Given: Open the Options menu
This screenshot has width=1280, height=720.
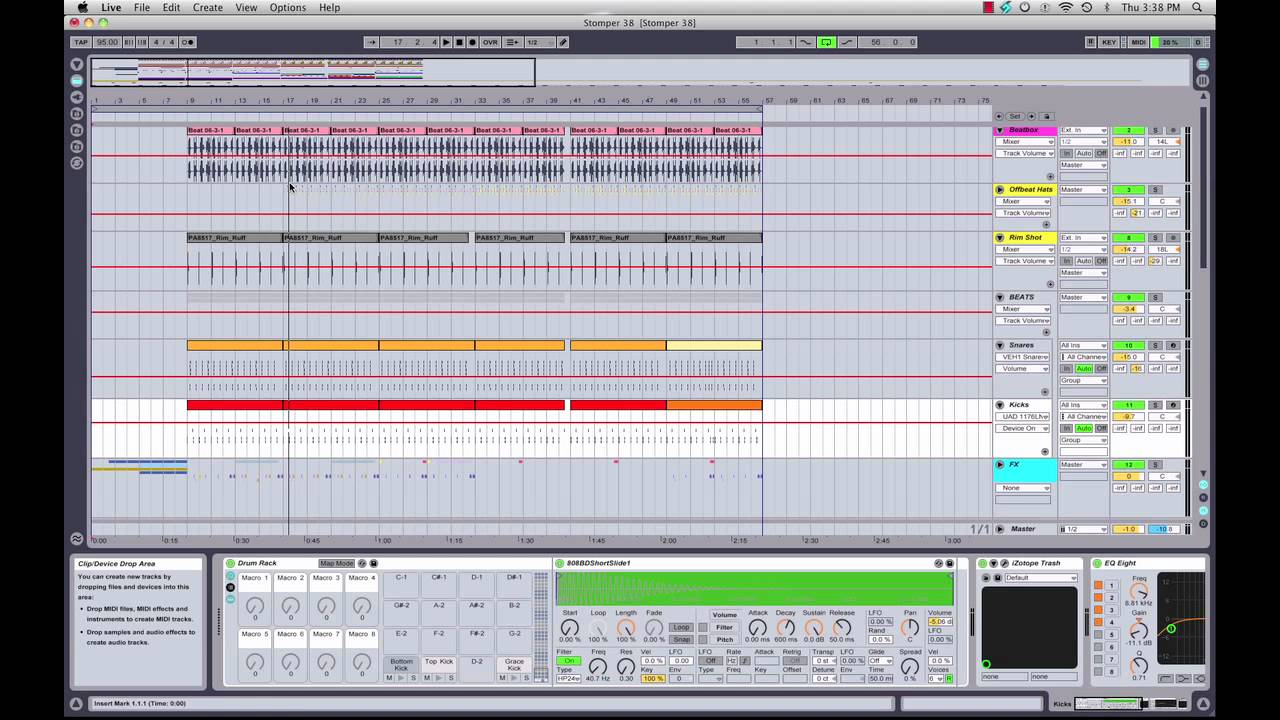Looking at the screenshot, I should point(288,7).
